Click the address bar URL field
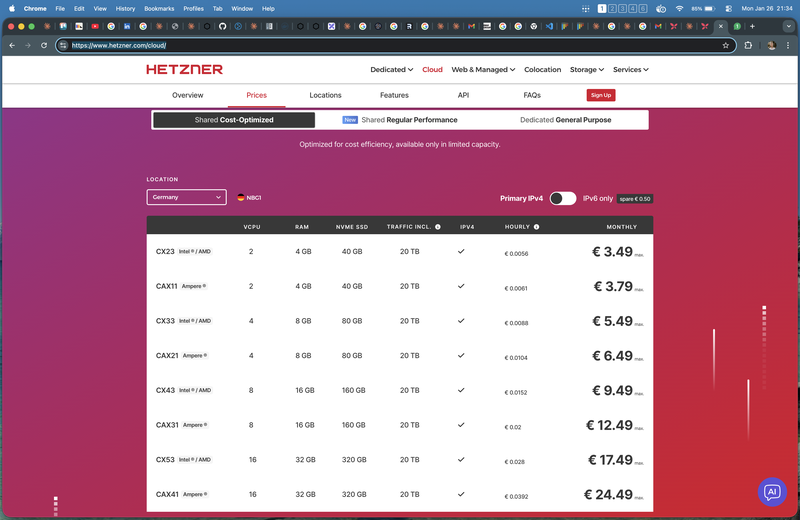Screen dimensions: 800x520 (x=390, y=45)
